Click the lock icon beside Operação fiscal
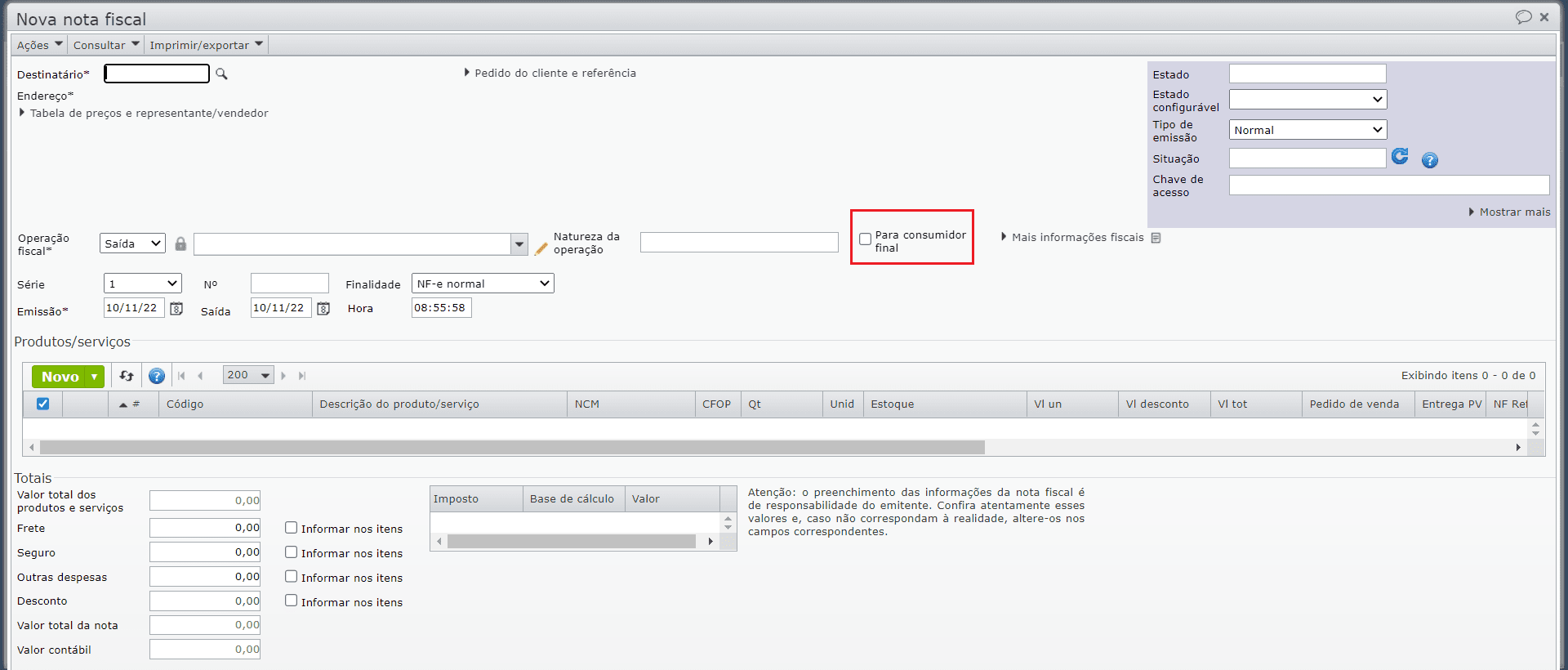 coord(180,243)
